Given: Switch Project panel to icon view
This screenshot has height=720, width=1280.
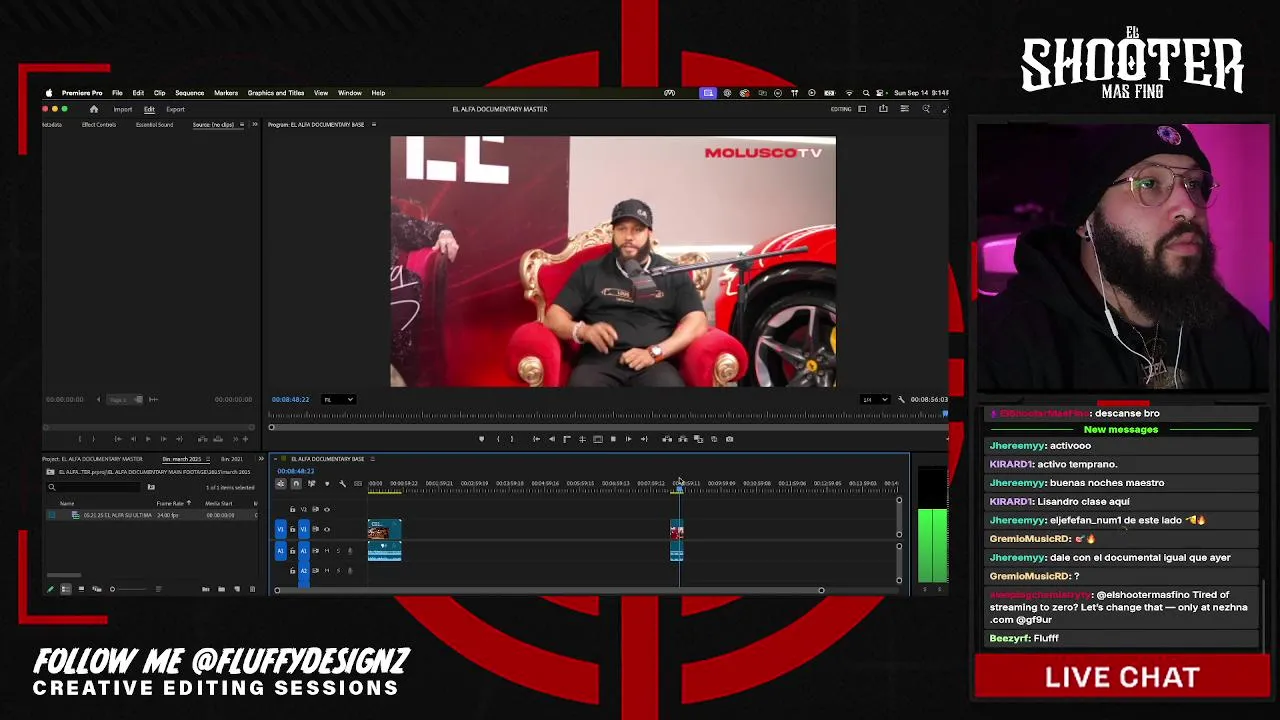Looking at the screenshot, I should (81, 589).
